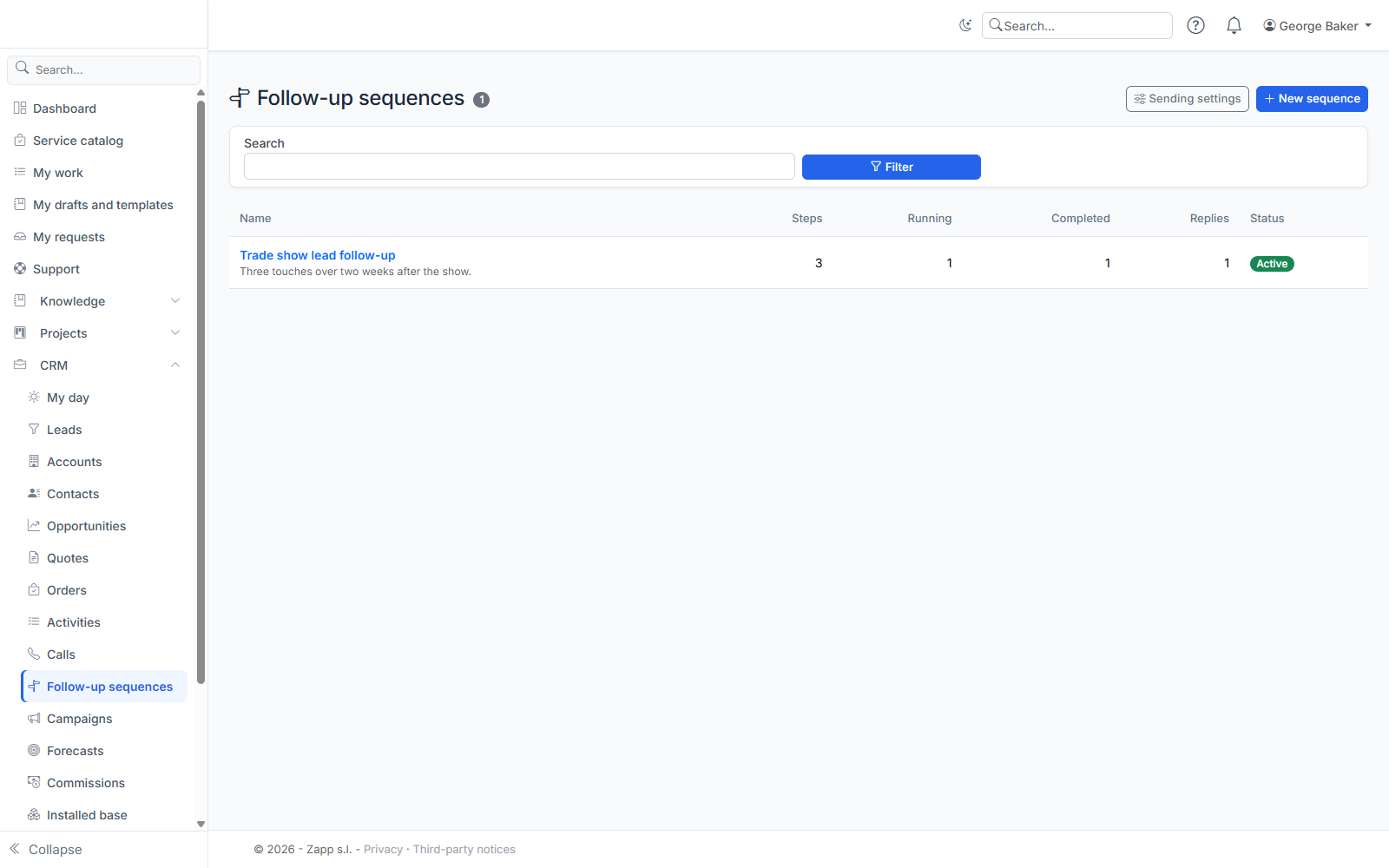Viewport: 1389px width, 868px height.
Task: Click sidebar scrollbar up arrow
Action: pyautogui.click(x=201, y=92)
